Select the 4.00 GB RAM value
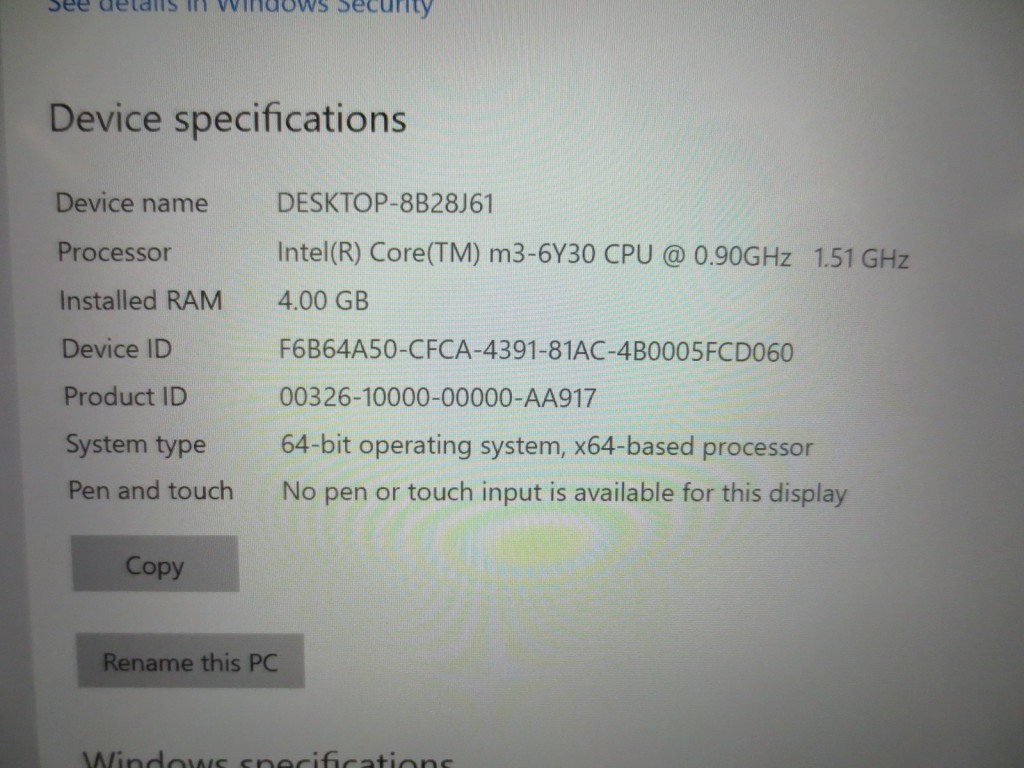 pyautogui.click(x=323, y=301)
